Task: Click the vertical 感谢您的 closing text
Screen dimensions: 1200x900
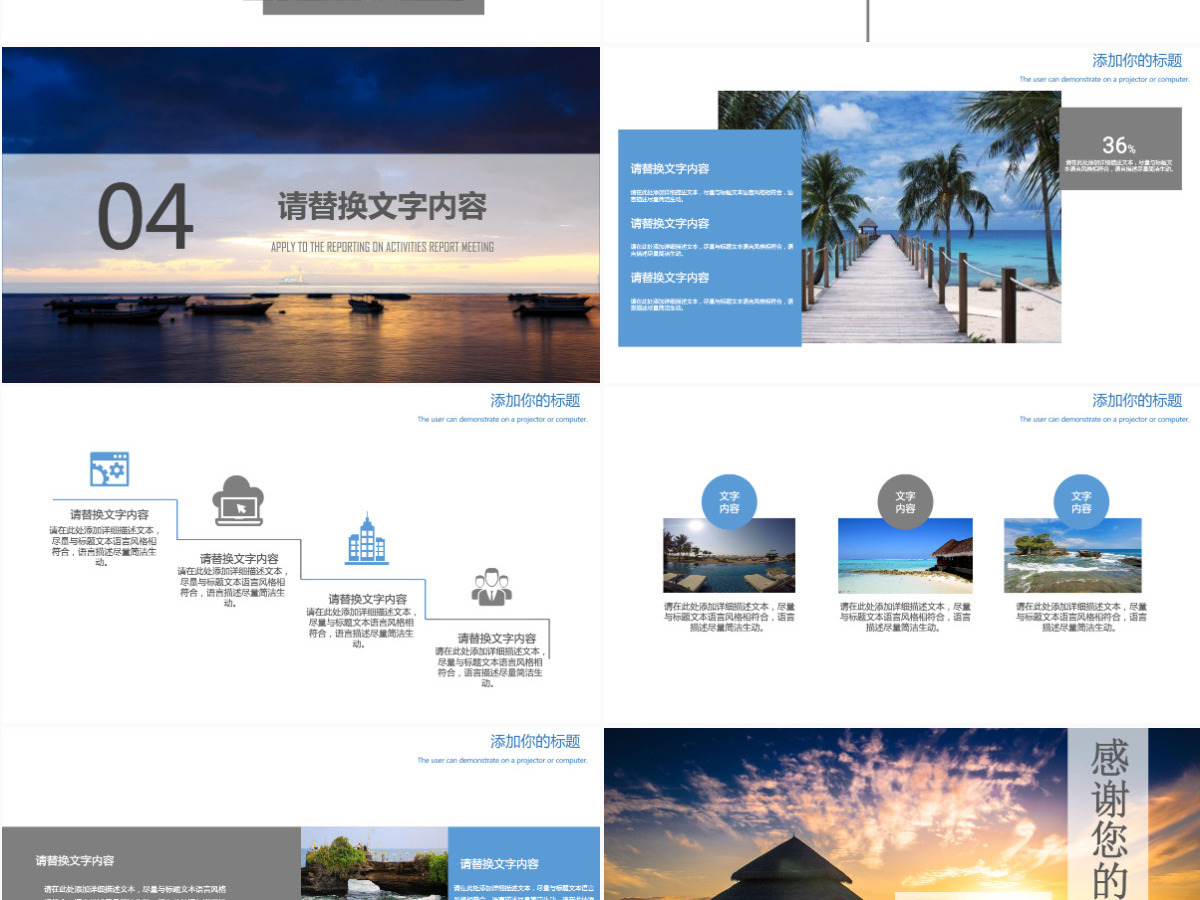Action: (1108, 817)
